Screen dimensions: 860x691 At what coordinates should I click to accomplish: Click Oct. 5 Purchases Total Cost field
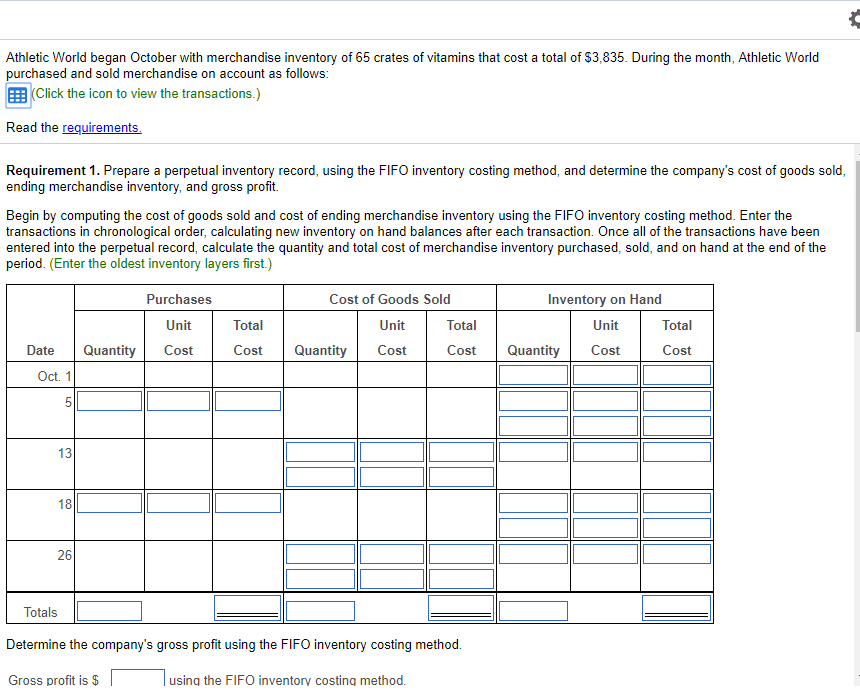coord(247,400)
